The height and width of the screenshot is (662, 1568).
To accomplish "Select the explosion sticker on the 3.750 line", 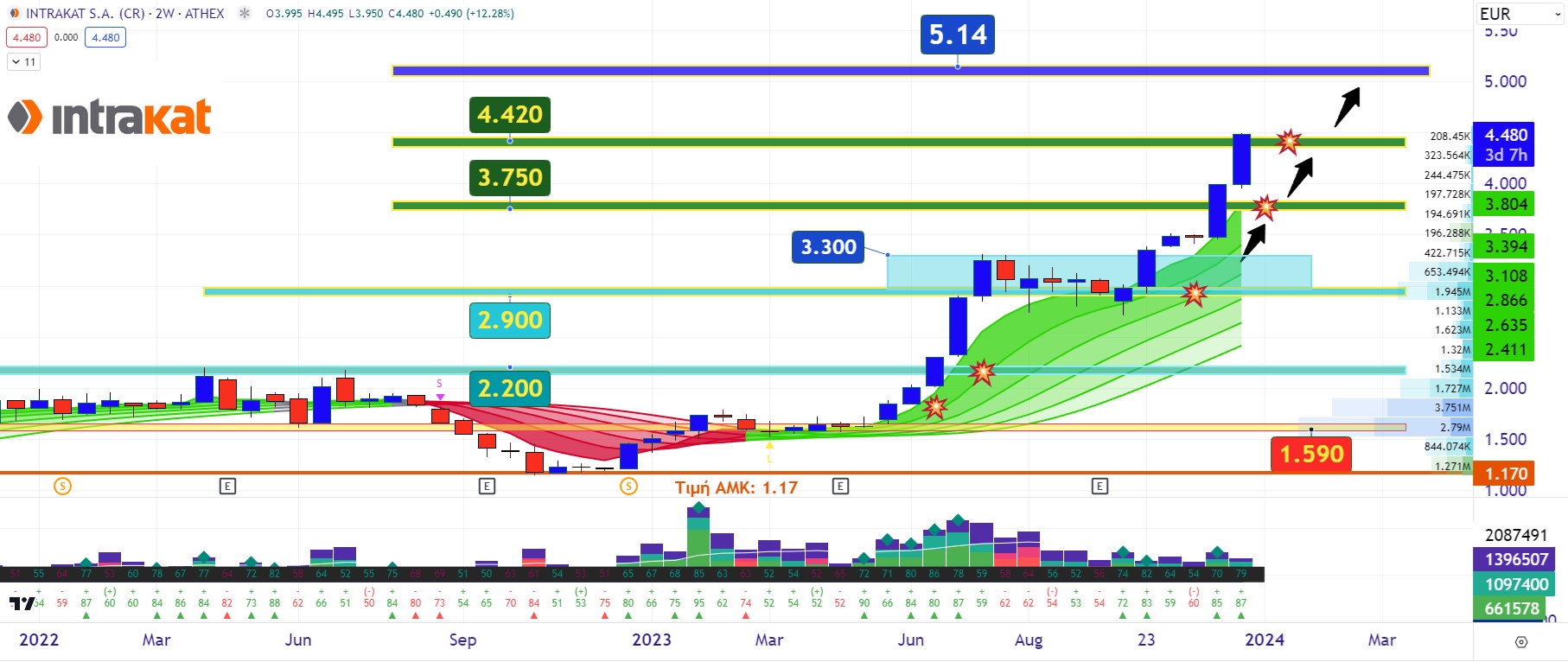I will [1265, 207].
